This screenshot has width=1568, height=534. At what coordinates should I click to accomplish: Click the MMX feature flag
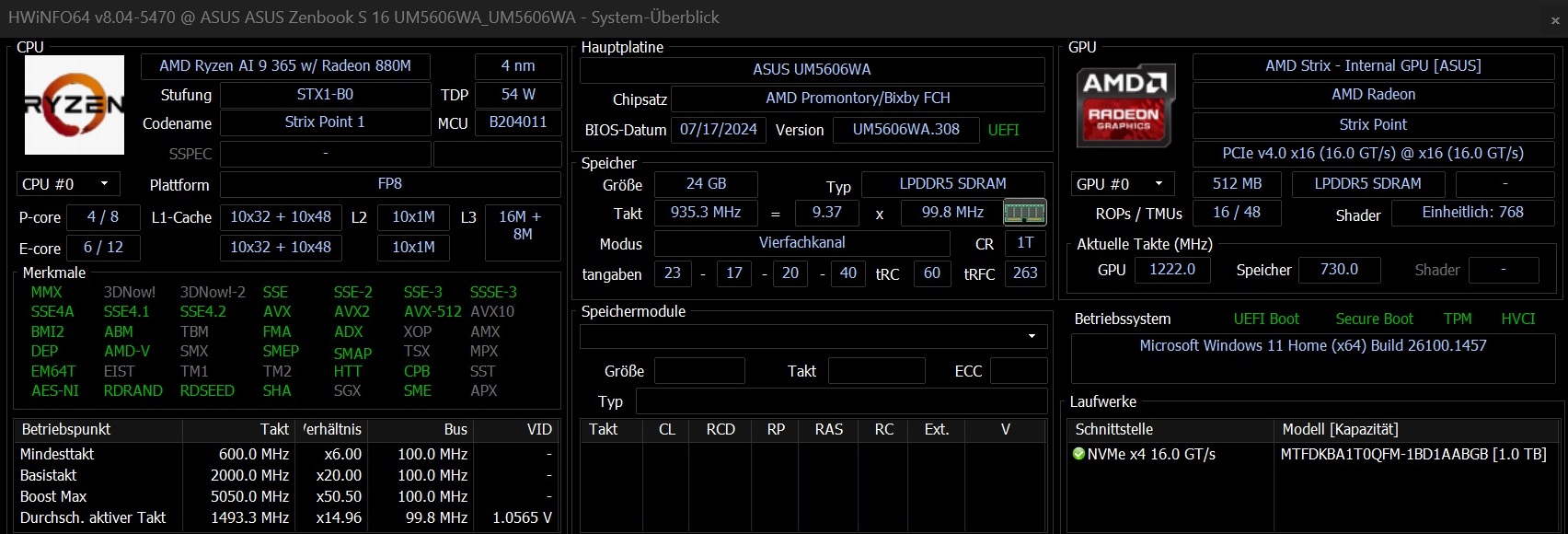(47, 293)
